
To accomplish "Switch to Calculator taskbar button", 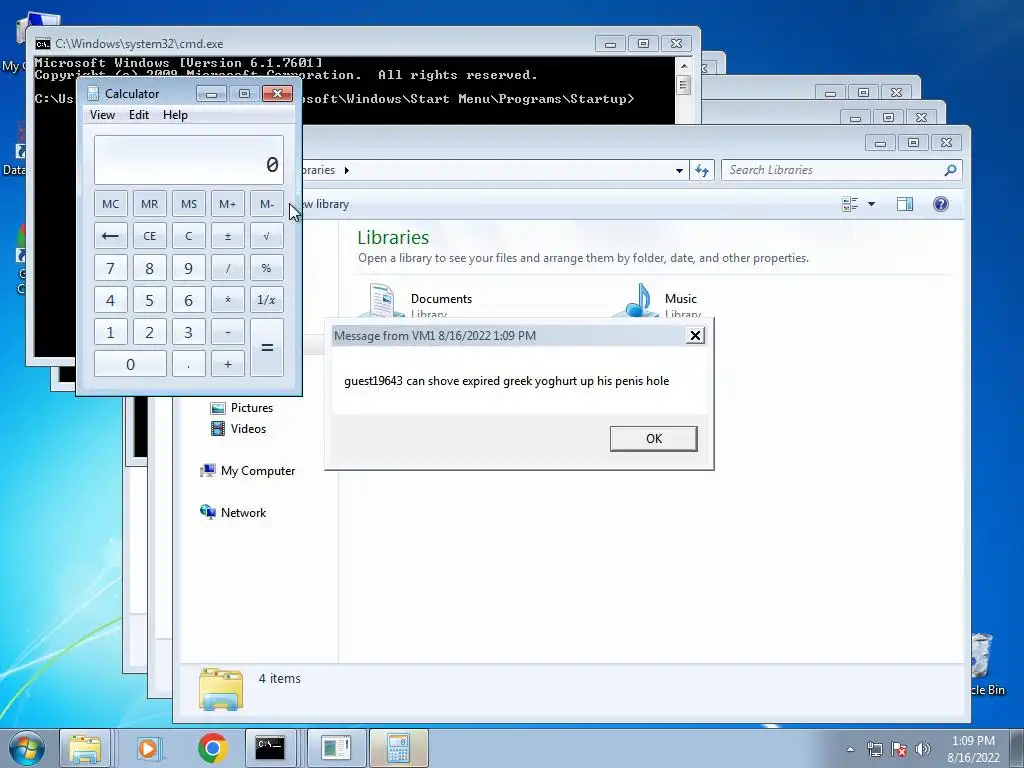I will 398,748.
